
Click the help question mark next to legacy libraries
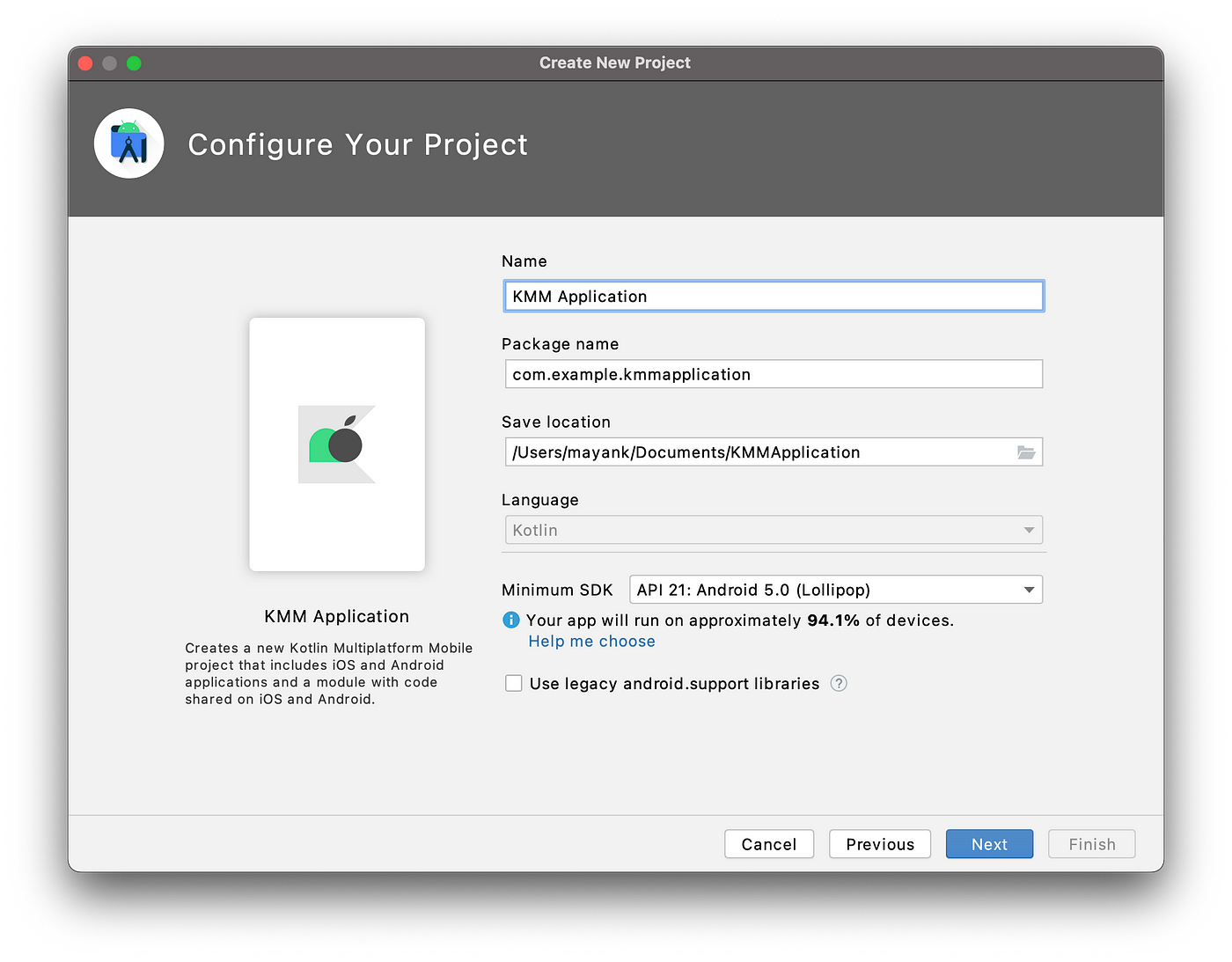coord(839,684)
